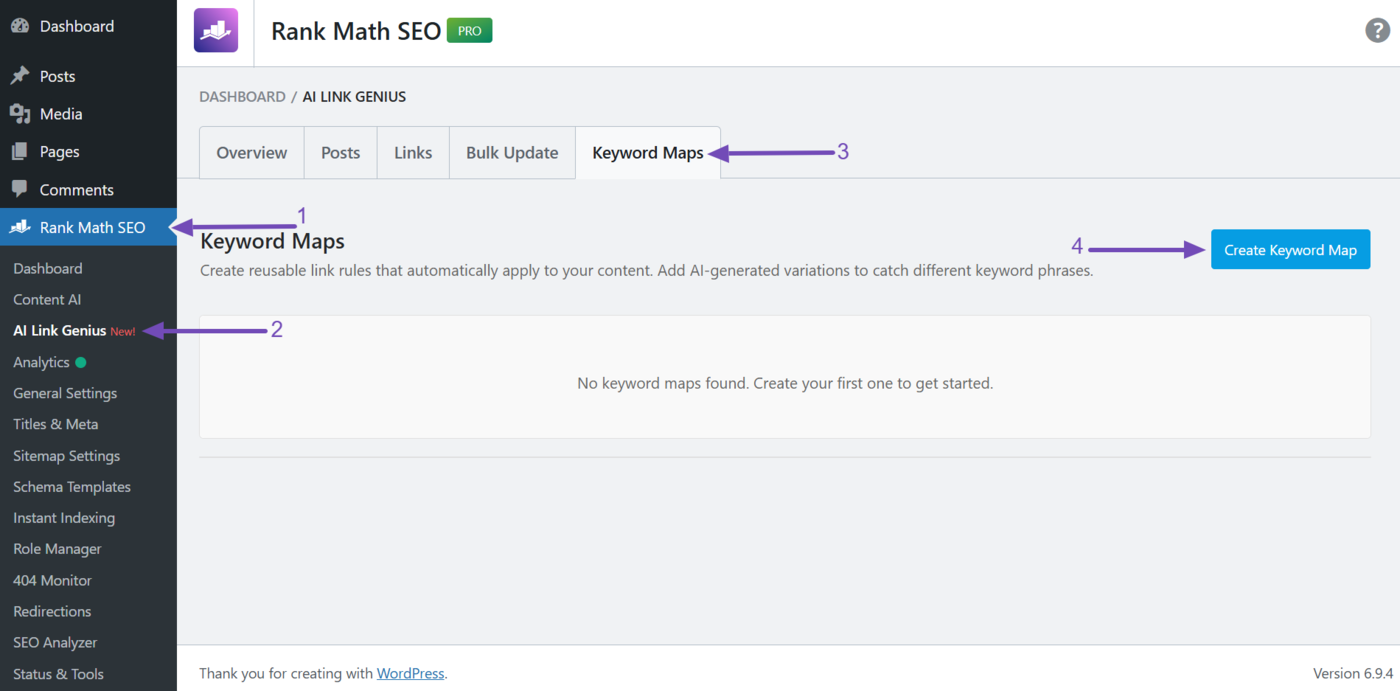Click 'No keyword maps found' message
The image size is (1400, 691).
(785, 383)
